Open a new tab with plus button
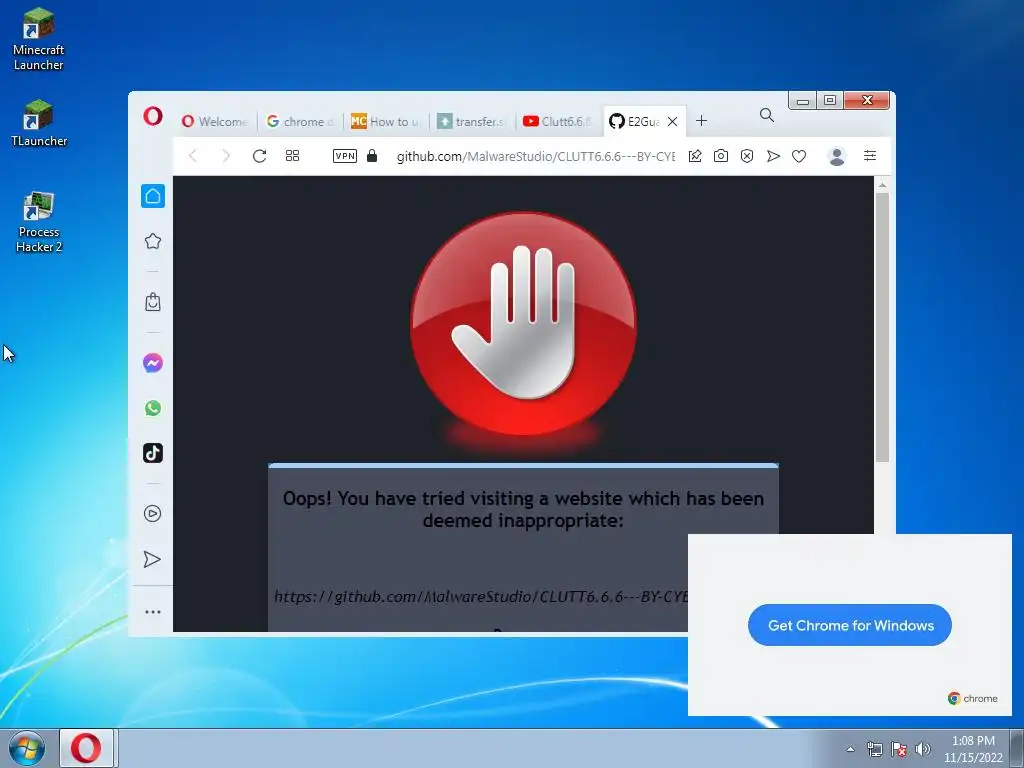 click(701, 121)
